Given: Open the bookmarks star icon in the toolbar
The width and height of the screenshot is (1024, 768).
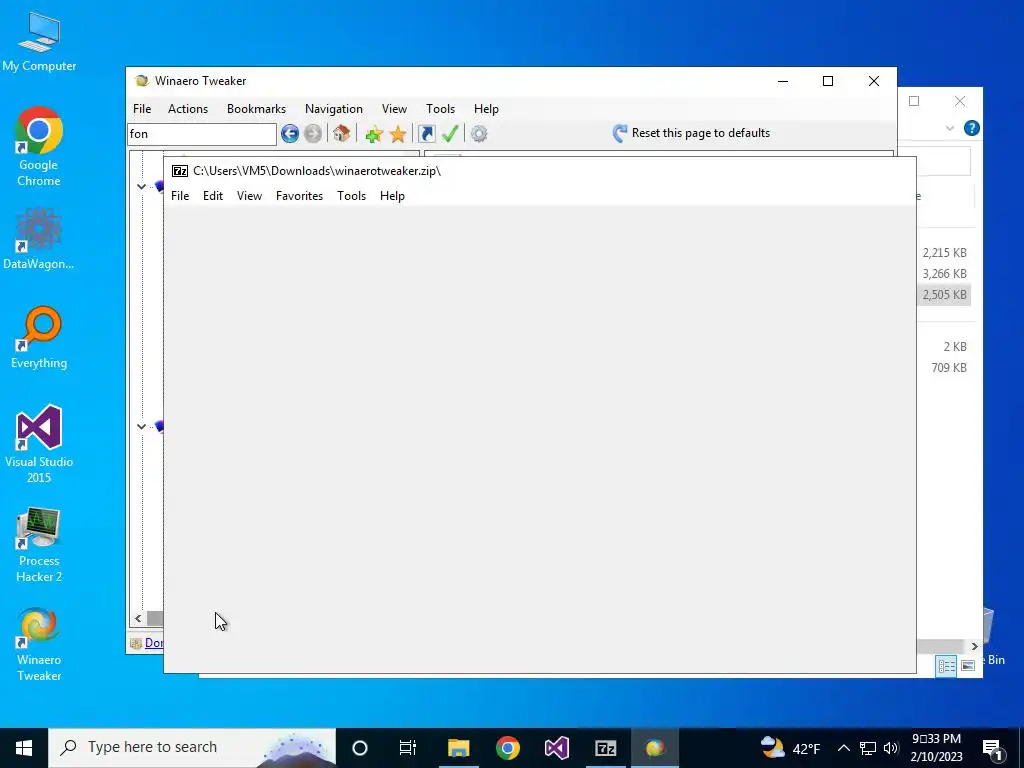Looking at the screenshot, I should coord(398,135).
